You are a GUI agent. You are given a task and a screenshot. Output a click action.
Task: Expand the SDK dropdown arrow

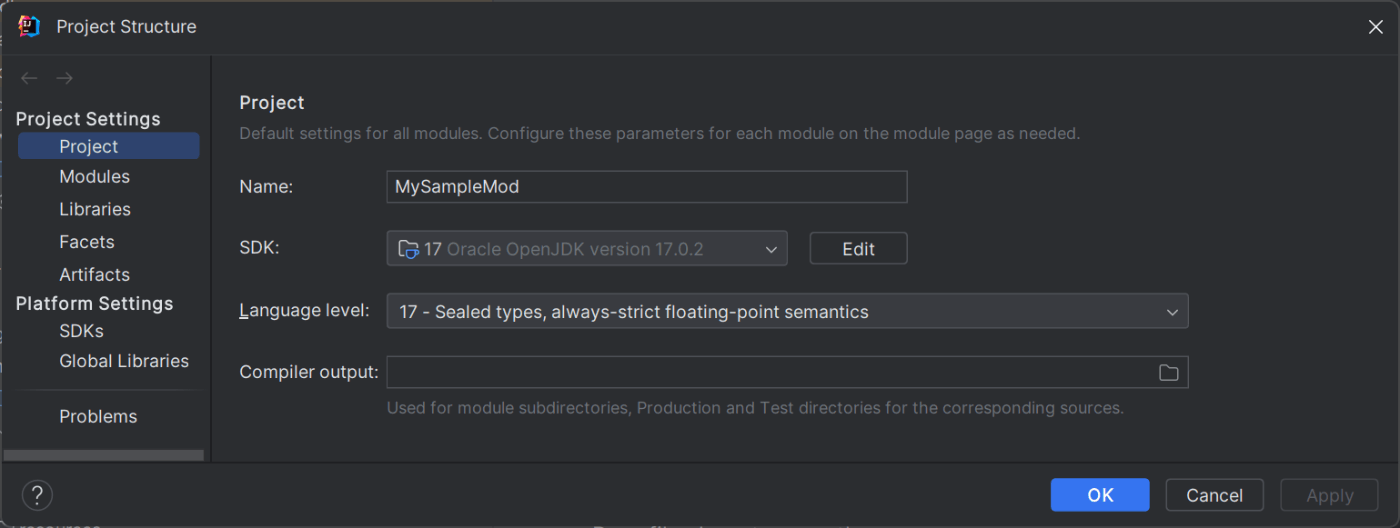(771, 249)
